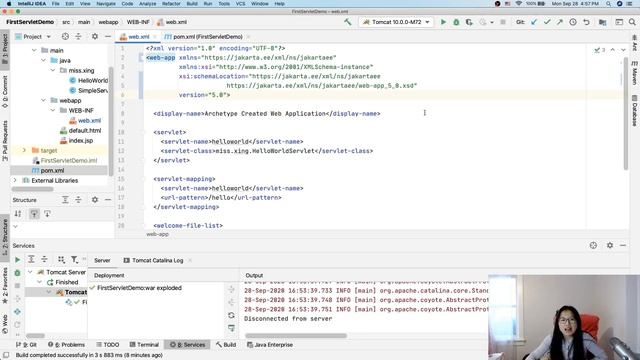Screen dimensions: 640x360
Task: Expand all services in Services toolbar
Action: (31, 260)
